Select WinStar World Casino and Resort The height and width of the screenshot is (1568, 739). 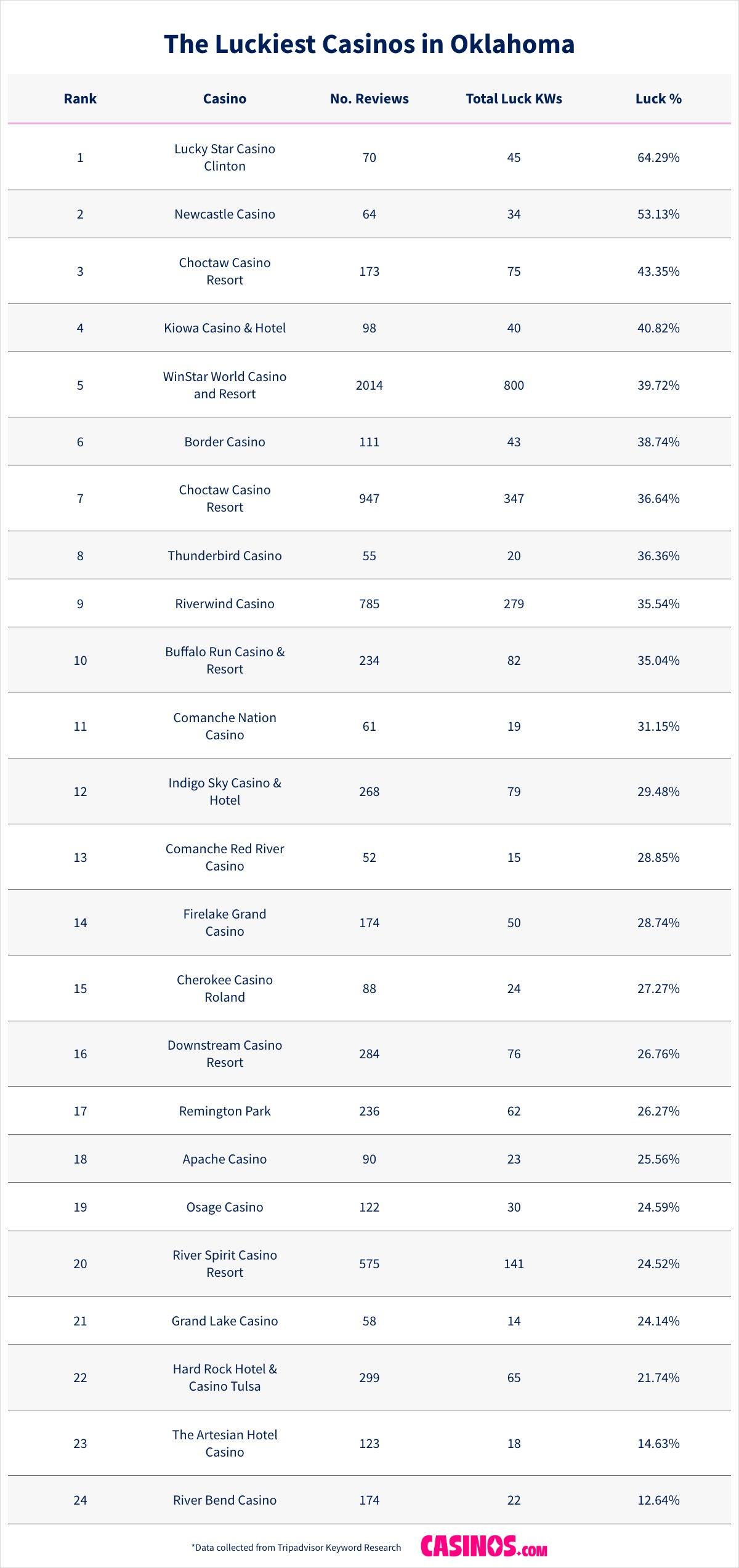click(x=225, y=385)
